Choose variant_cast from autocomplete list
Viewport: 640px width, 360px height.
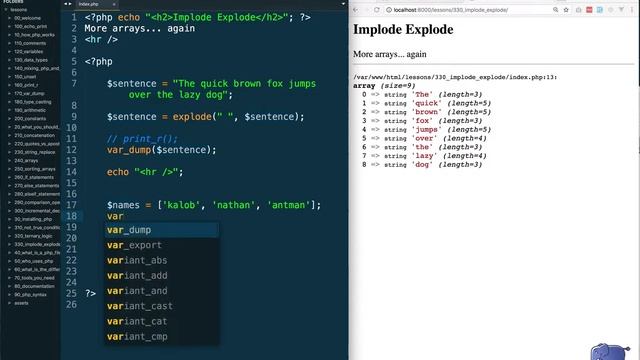pyautogui.click(x=162, y=306)
